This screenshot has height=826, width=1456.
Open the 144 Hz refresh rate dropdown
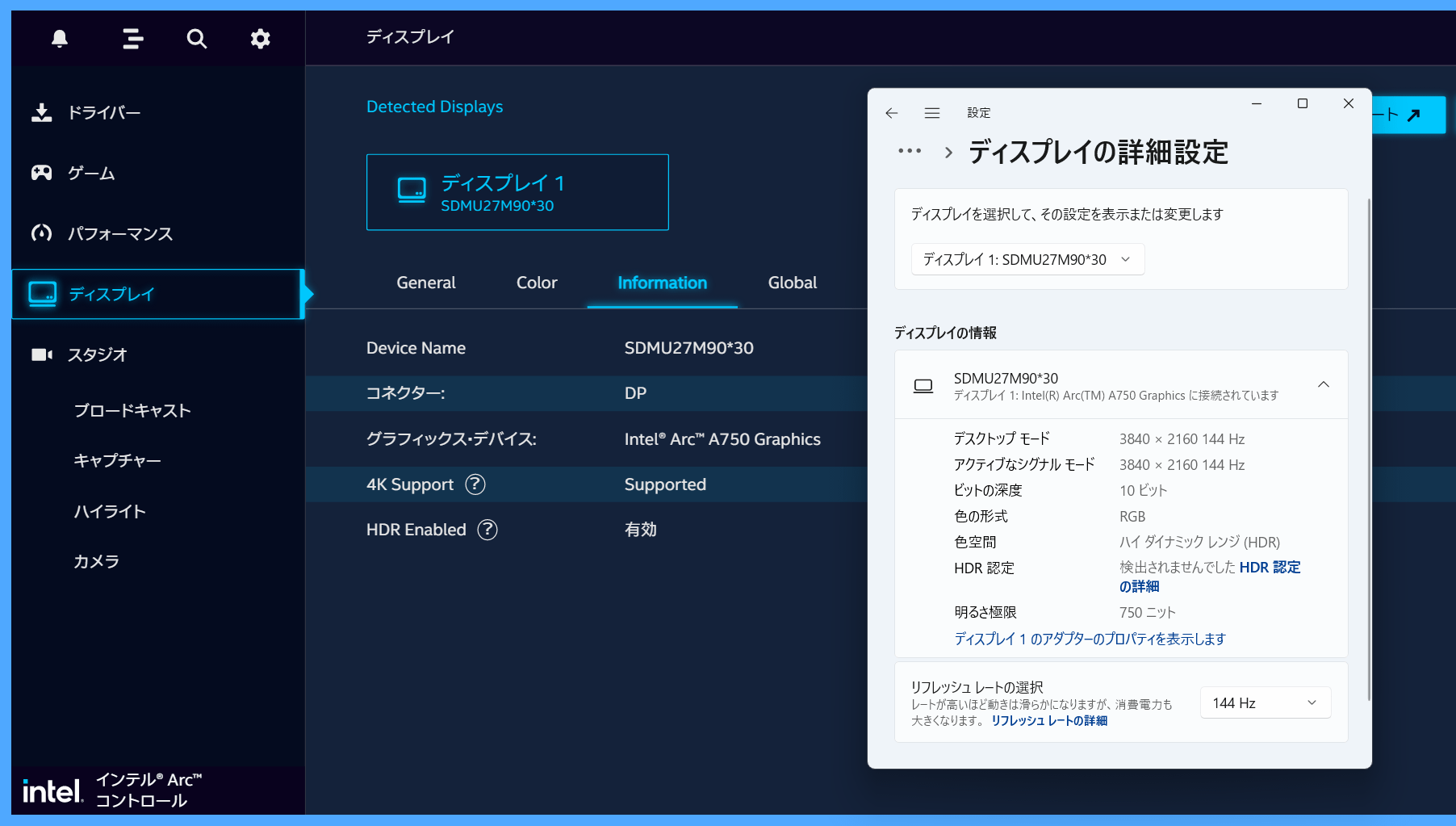pyautogui.click(x=1266, y=702)
